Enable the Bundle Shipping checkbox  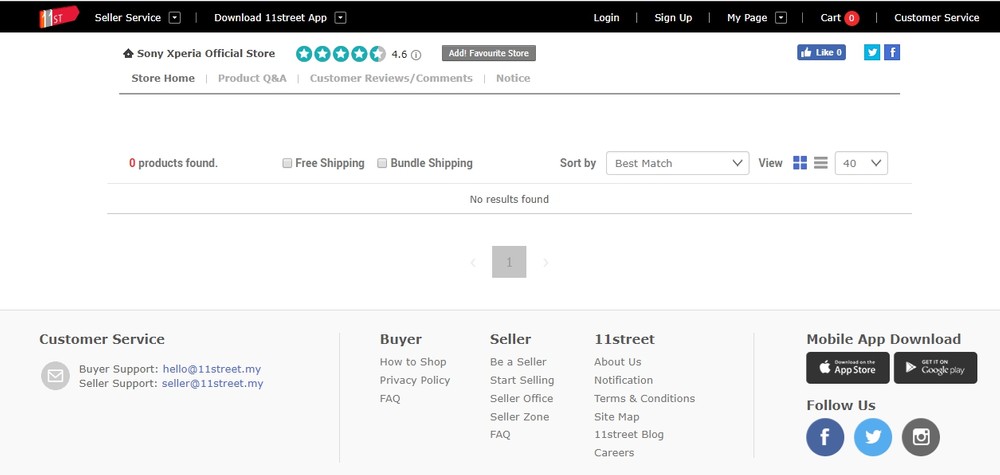[x=382, y=163]
